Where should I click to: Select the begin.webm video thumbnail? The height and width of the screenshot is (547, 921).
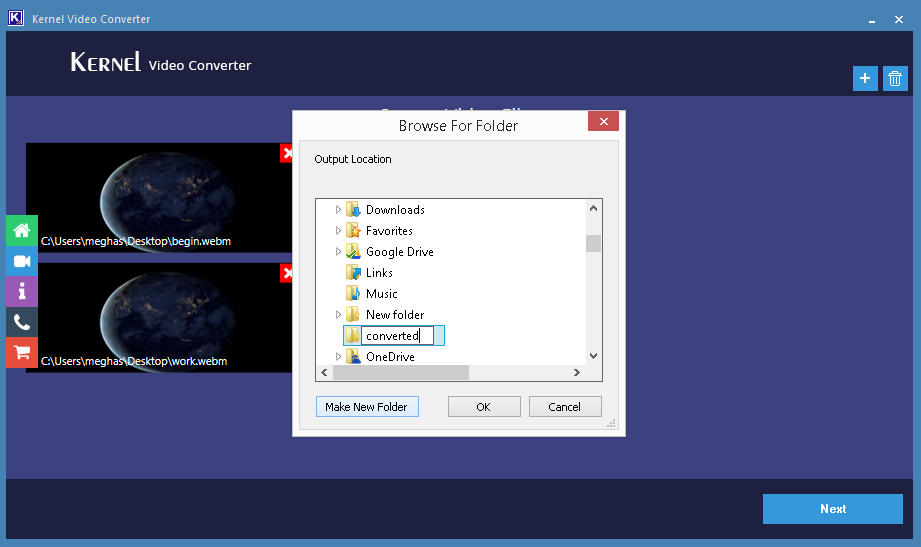click(159, 198)
